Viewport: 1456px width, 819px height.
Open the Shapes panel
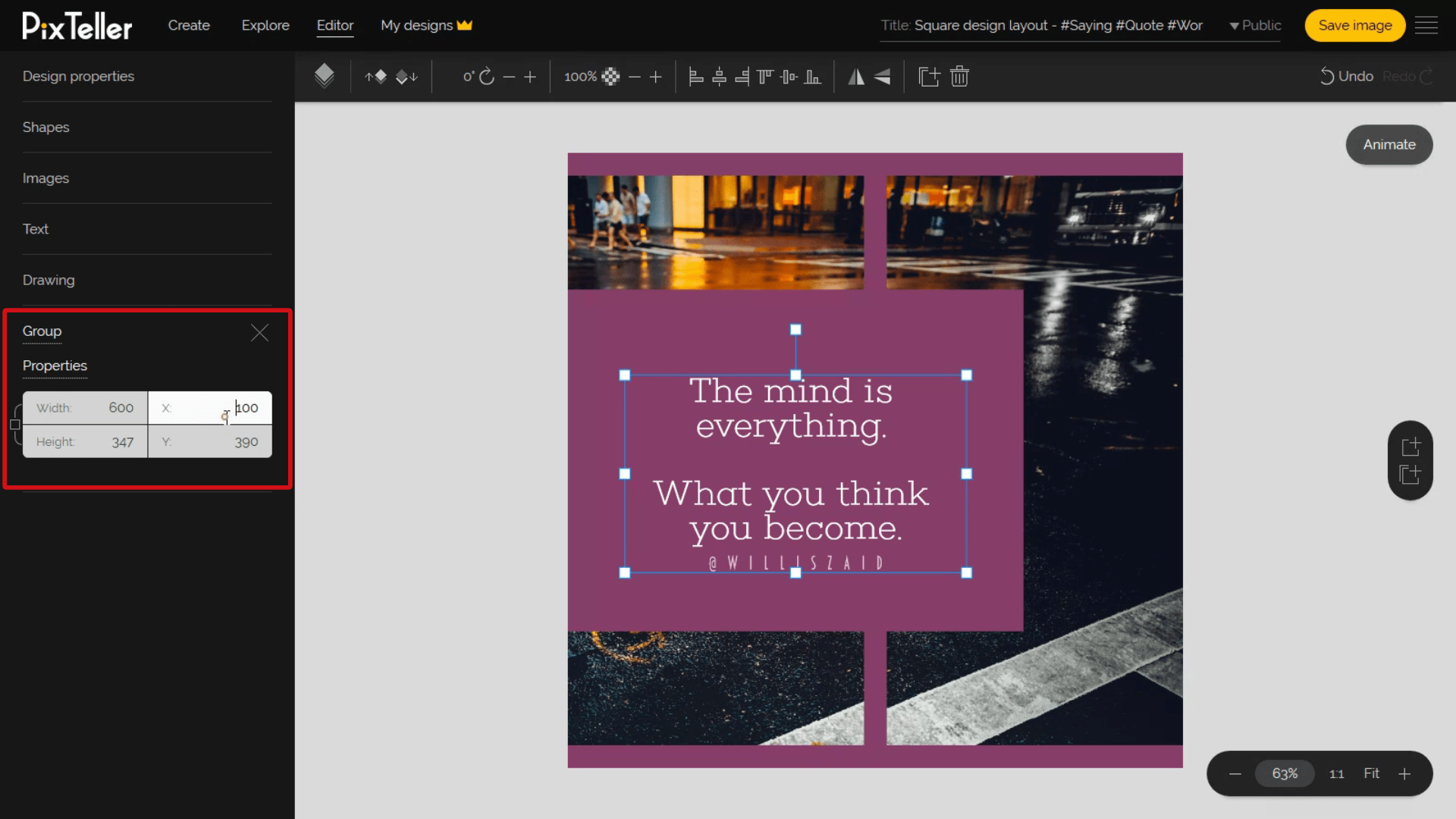(46, 127)
